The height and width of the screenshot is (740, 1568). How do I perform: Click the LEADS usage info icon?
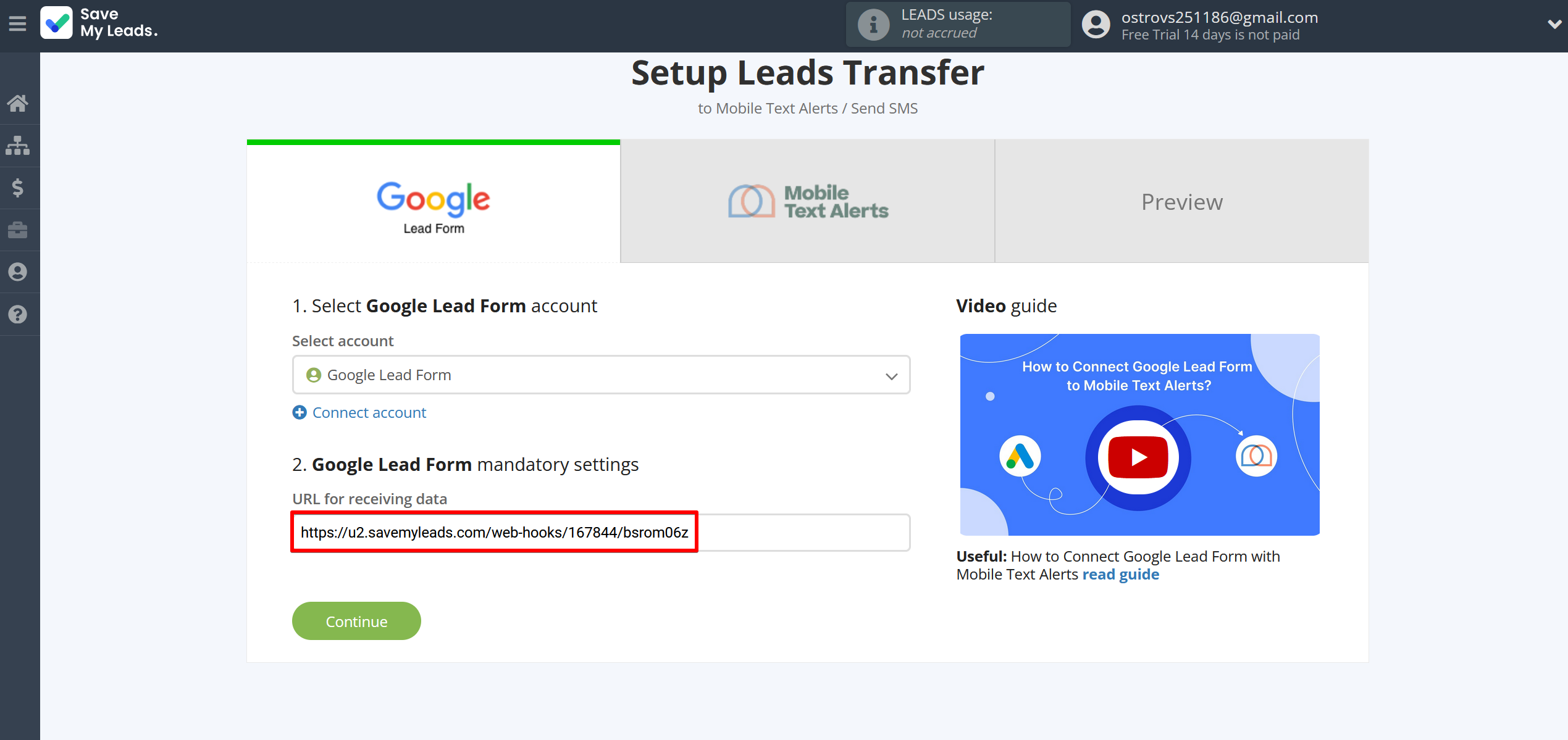tap(873, 25)
